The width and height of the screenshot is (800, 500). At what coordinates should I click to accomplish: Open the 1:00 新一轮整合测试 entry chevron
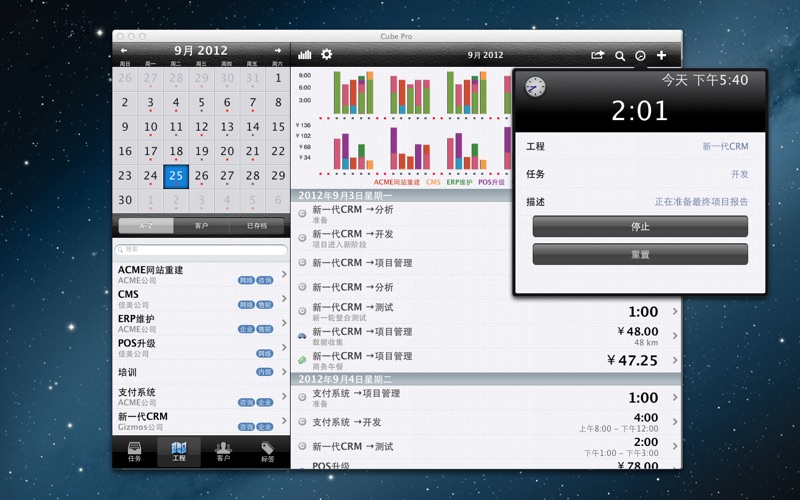[675, 311]
